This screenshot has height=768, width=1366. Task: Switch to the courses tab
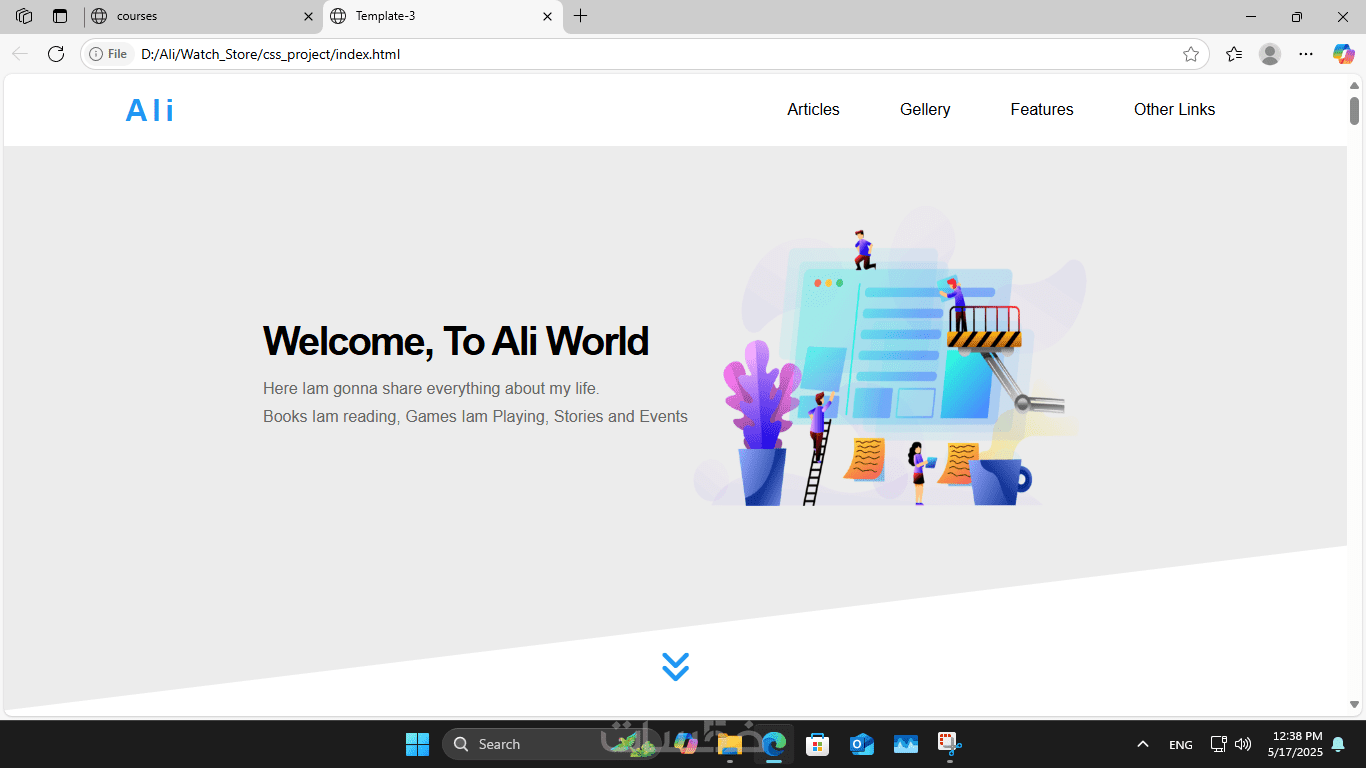[203, 16]
